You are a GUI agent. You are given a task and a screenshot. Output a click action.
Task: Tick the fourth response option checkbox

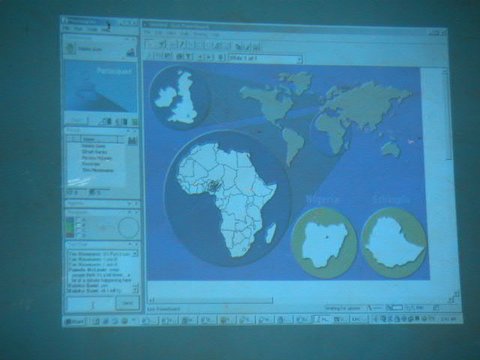[79, 236]
